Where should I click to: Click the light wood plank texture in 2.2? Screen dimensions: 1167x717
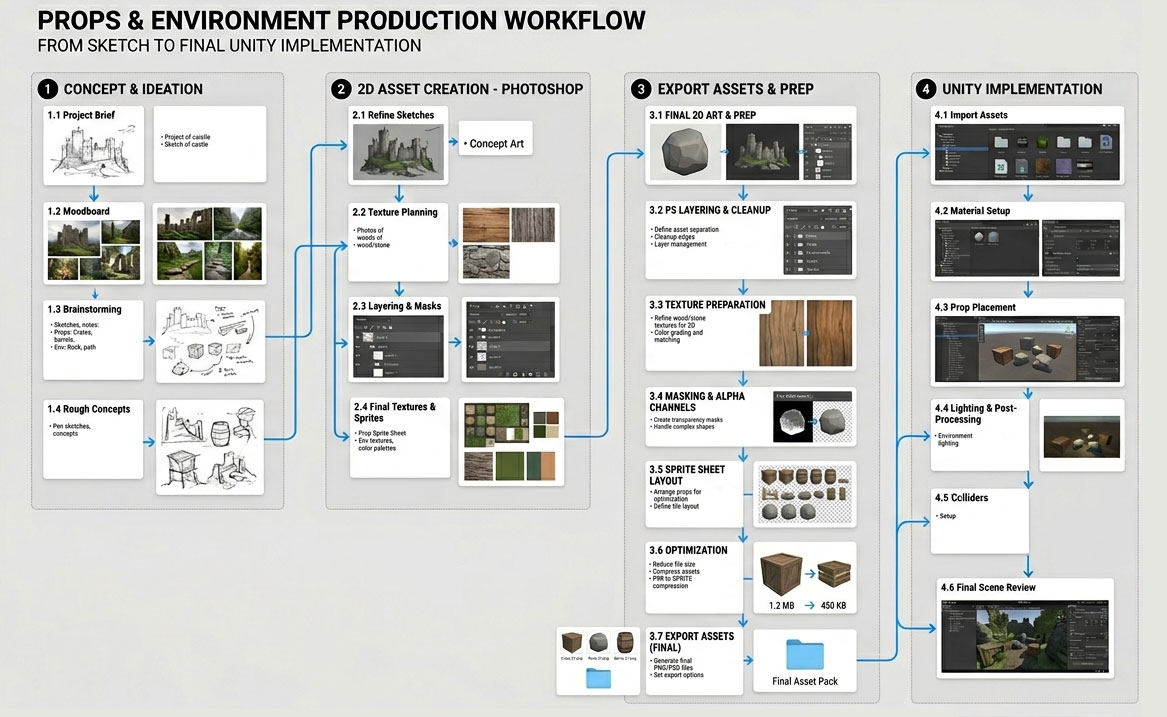(486, 225)
